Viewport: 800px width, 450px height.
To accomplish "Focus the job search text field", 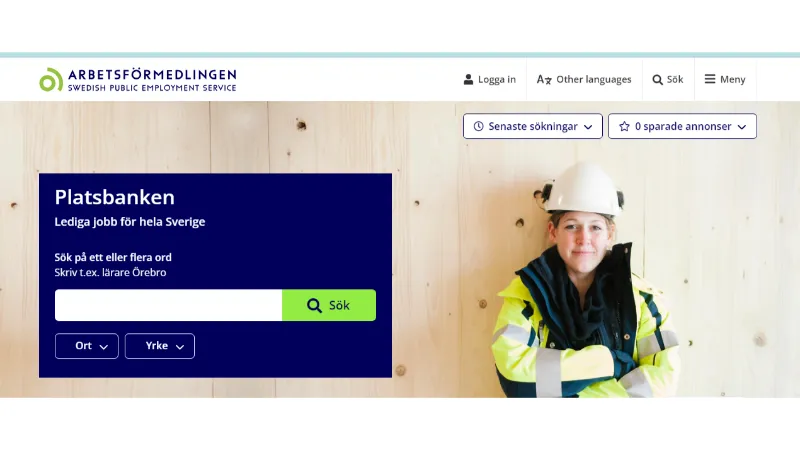I will 168,305.
